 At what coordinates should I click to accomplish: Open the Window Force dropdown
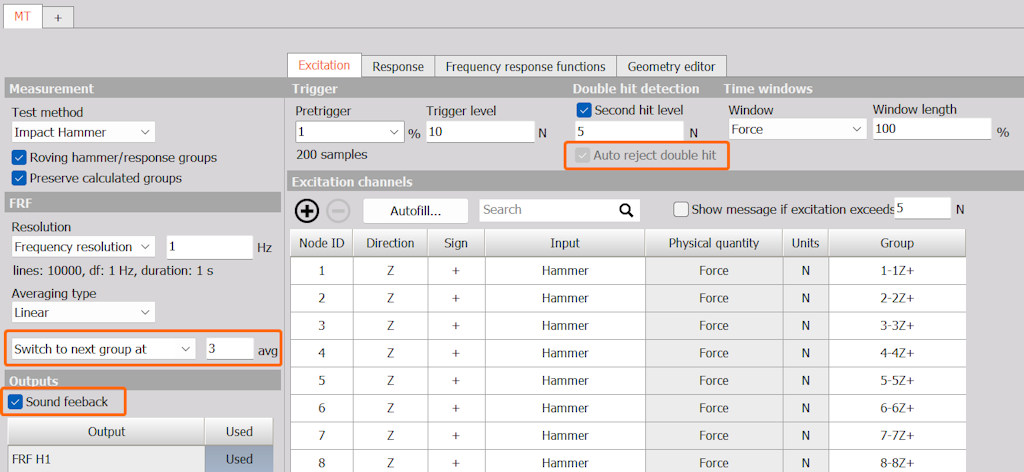tap(797, 130)
